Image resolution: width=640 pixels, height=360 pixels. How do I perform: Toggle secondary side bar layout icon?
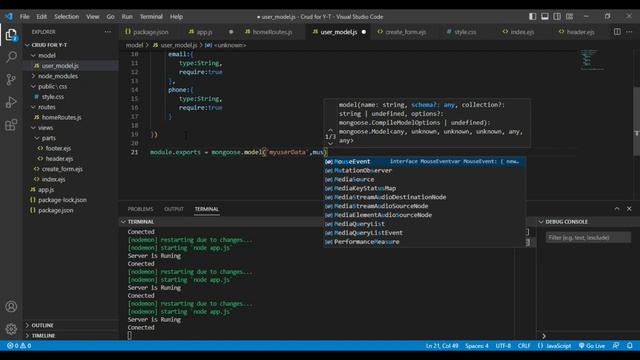click(557, 16)
